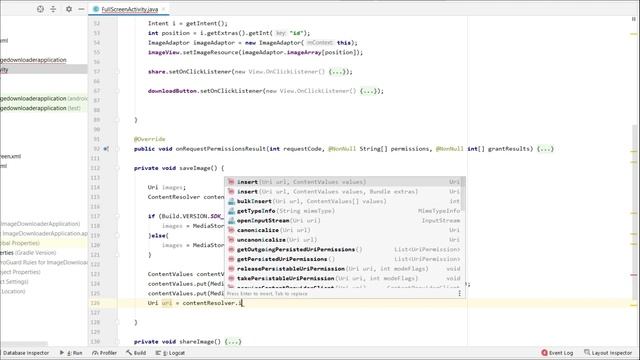Open the Layout Inspector
The height and width of the screenshot is (360, 640).
point(608,353)
